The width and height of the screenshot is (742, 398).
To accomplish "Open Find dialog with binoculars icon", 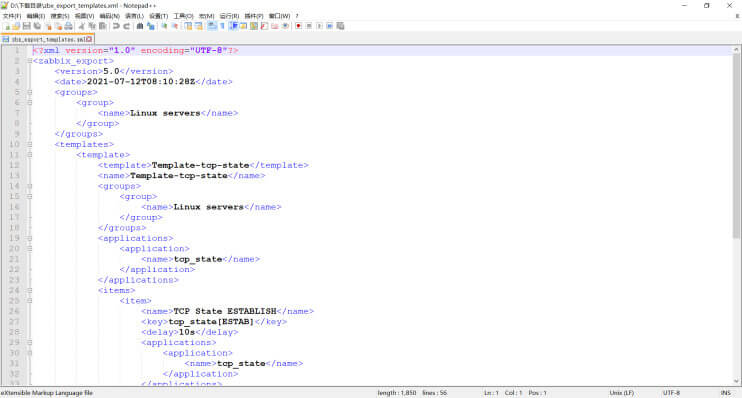I will pos(140,26).
